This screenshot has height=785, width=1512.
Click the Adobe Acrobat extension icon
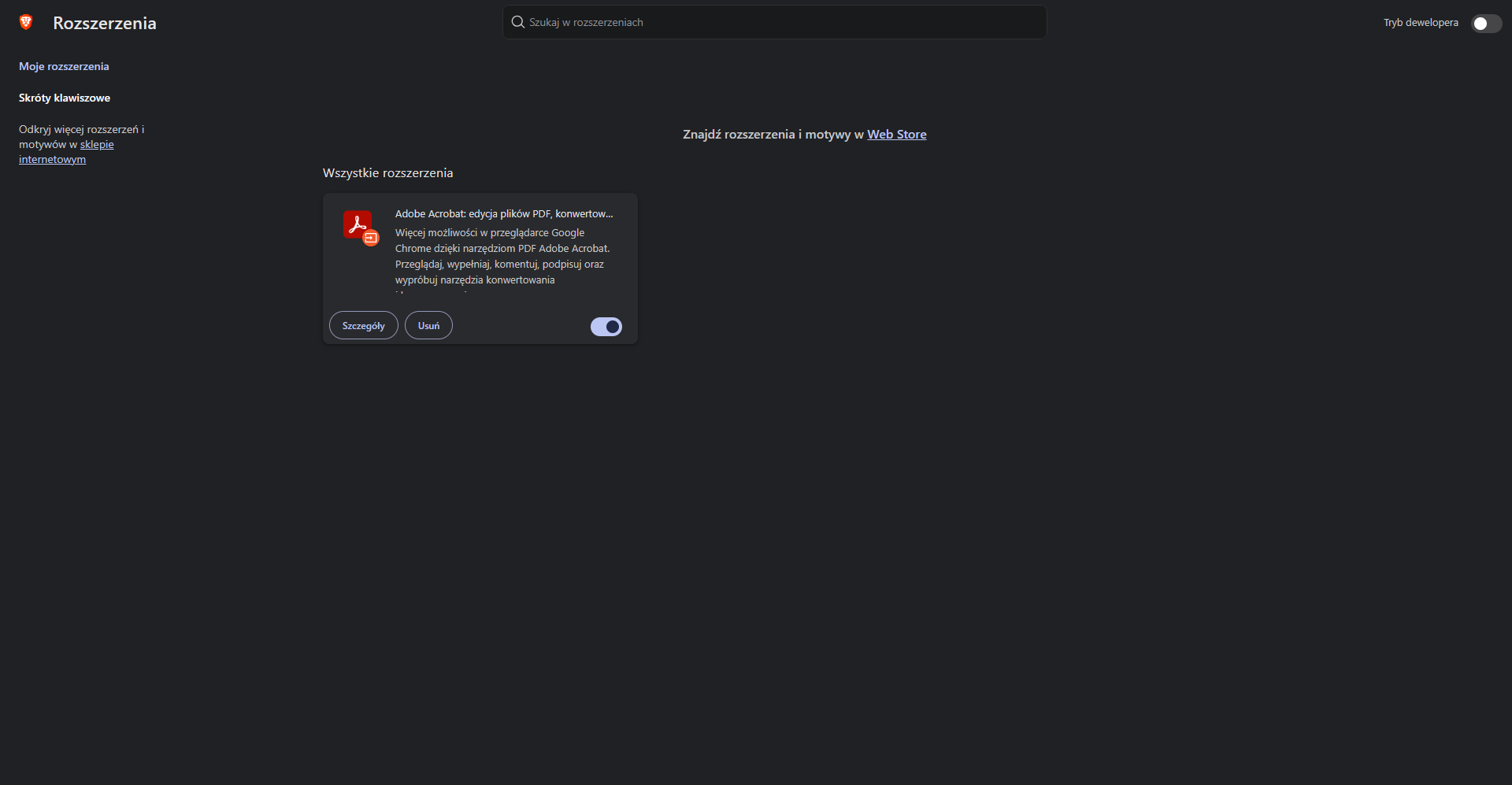point(361,228)
